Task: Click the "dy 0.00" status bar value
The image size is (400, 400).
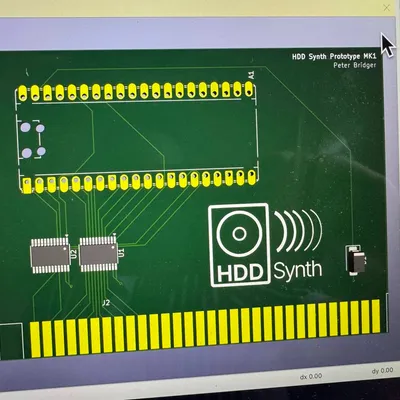Action: tap(382, 371)
